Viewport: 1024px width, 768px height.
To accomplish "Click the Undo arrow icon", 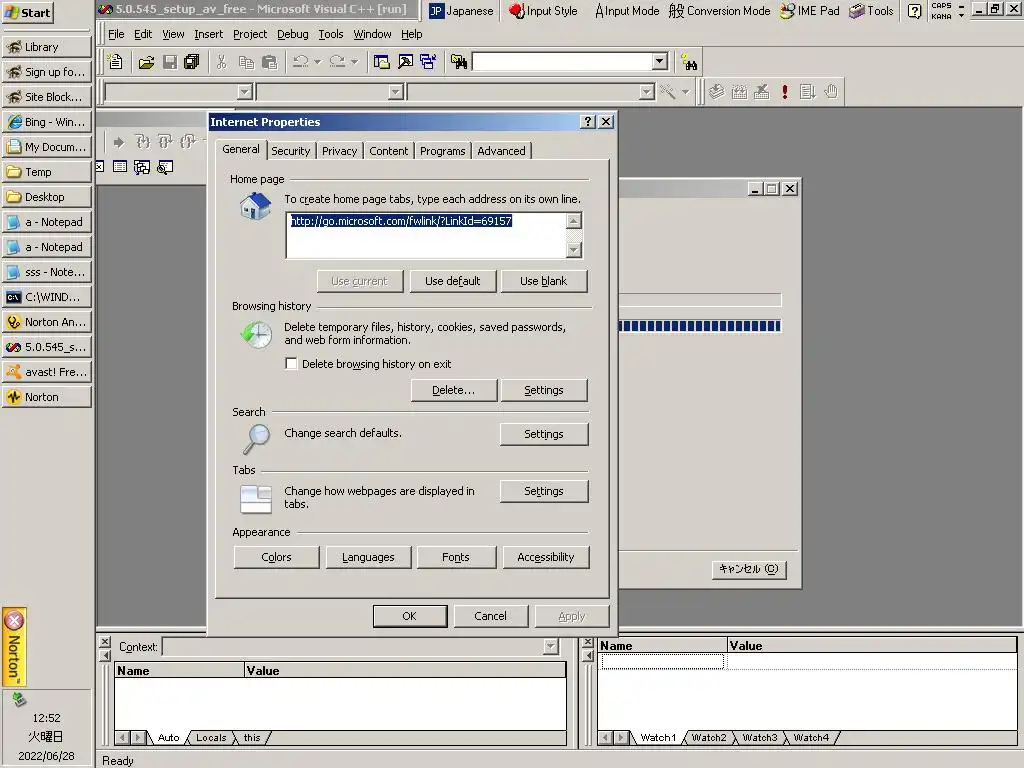I will point(300,62).
